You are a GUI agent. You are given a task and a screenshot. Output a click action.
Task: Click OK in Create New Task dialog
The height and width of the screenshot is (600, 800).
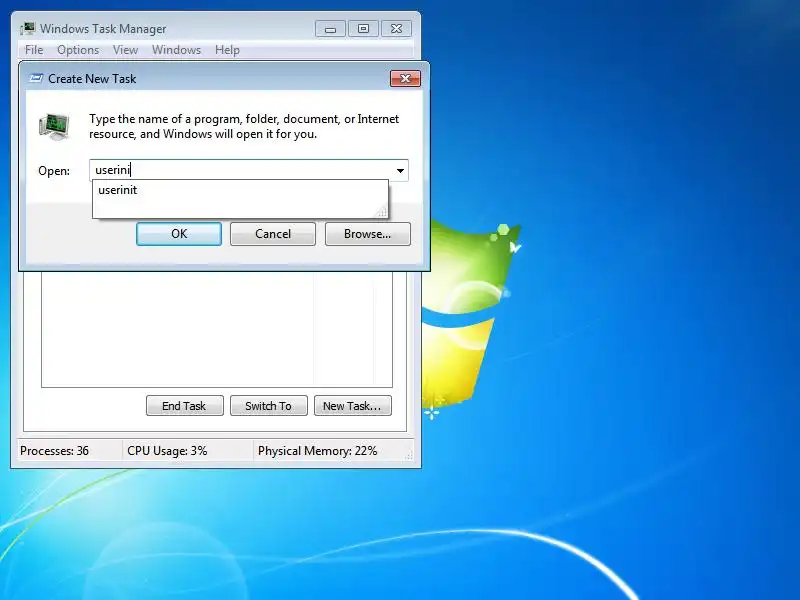pos(179,234)
